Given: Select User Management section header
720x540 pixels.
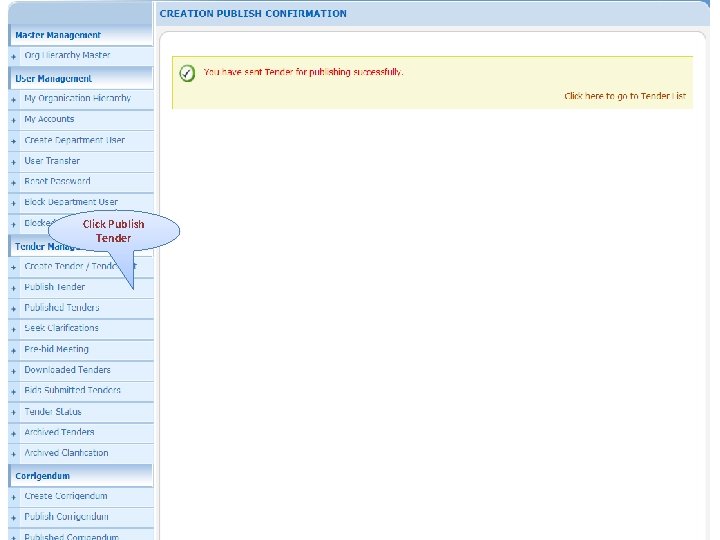Looking at the screenshot, I should [54, 79].
